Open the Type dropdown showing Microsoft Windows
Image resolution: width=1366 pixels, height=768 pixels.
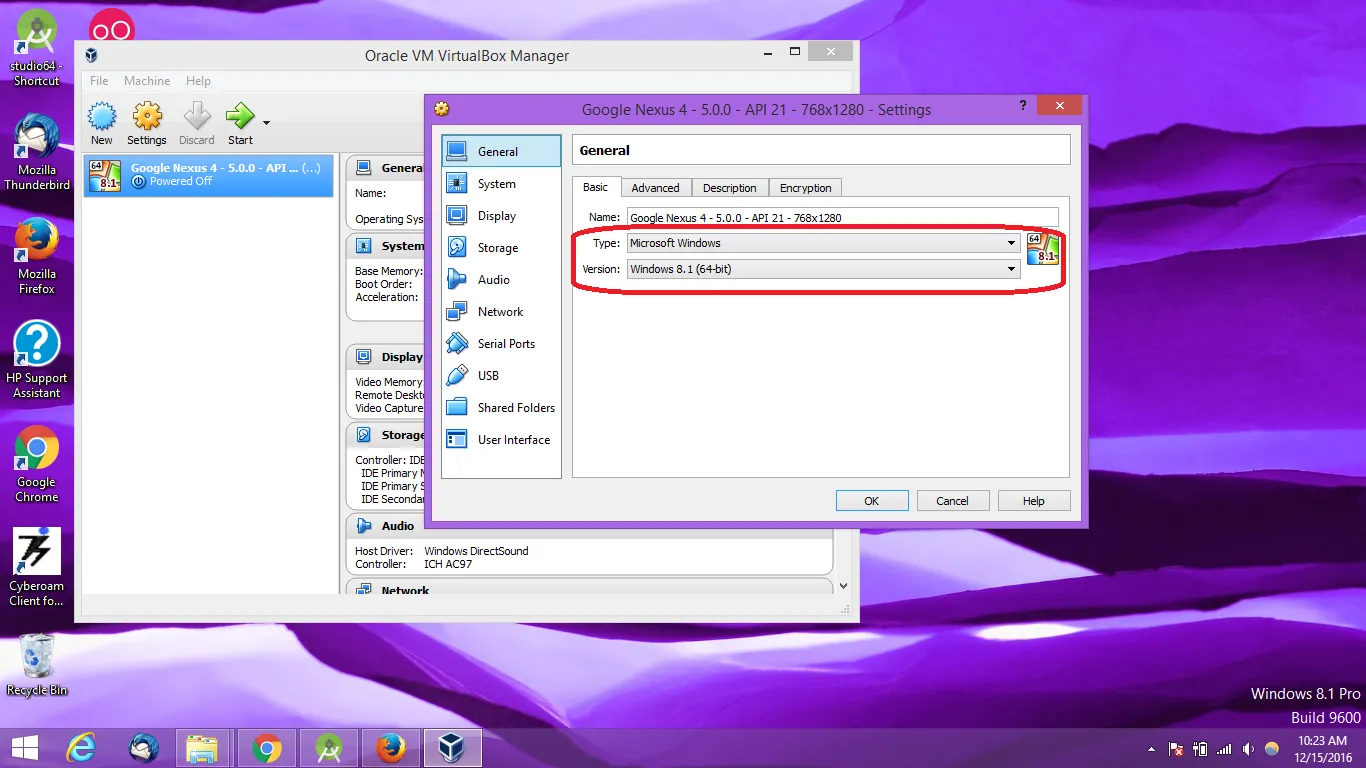(x=823, y=243)
